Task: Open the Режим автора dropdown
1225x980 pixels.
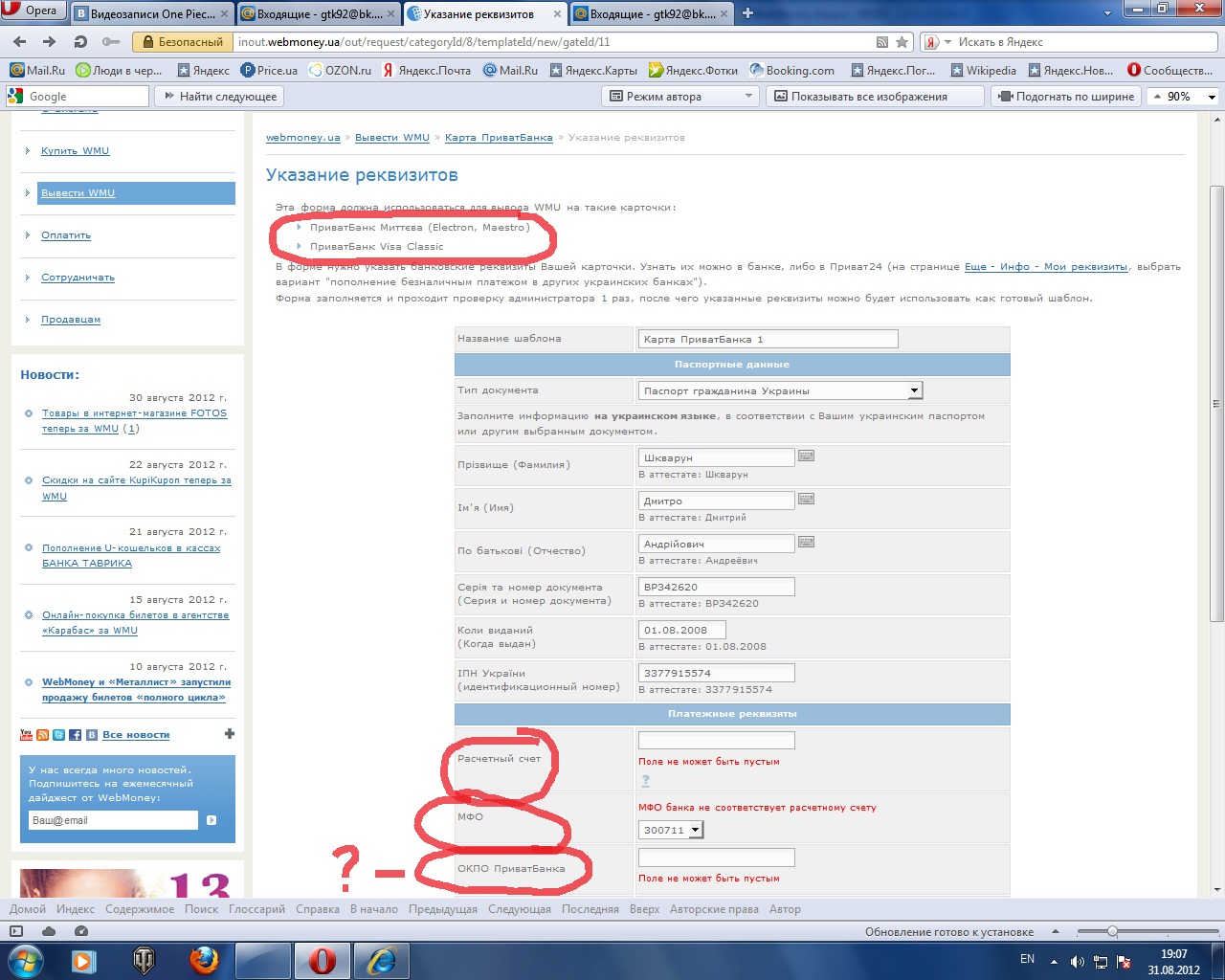Action: [680, 97]
